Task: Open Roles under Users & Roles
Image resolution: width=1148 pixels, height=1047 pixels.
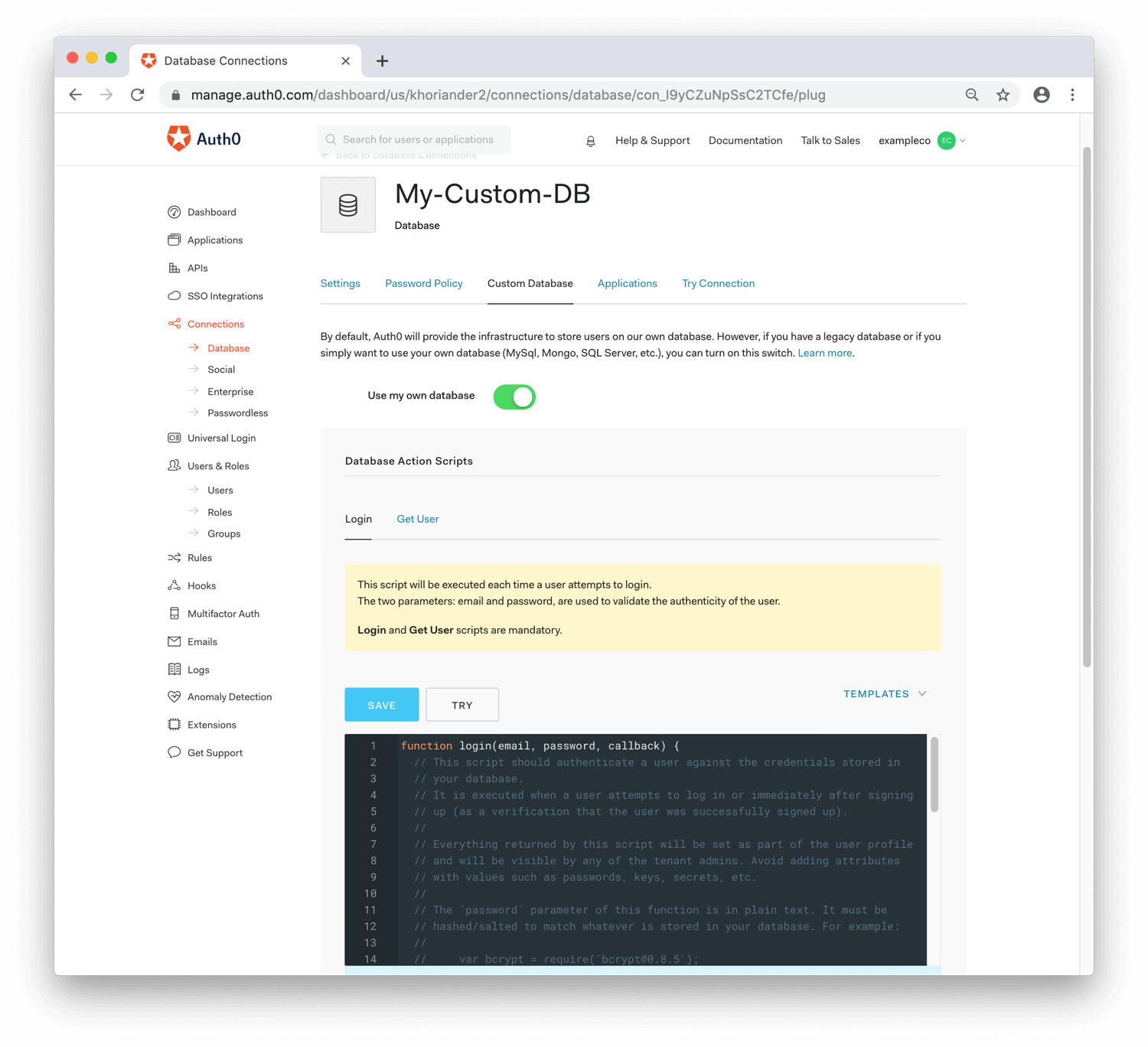Action: click(x=220, y=513)
